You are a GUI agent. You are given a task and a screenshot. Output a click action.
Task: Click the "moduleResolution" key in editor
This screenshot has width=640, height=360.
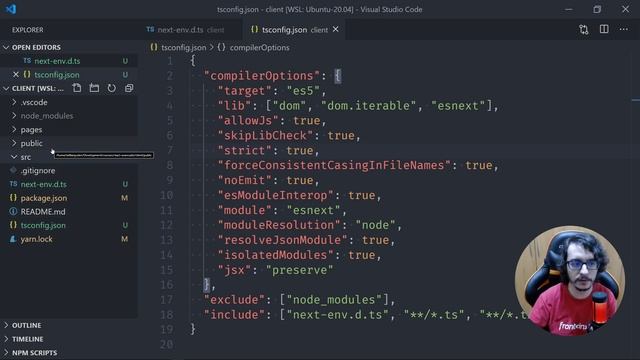[x=279, y=225]
